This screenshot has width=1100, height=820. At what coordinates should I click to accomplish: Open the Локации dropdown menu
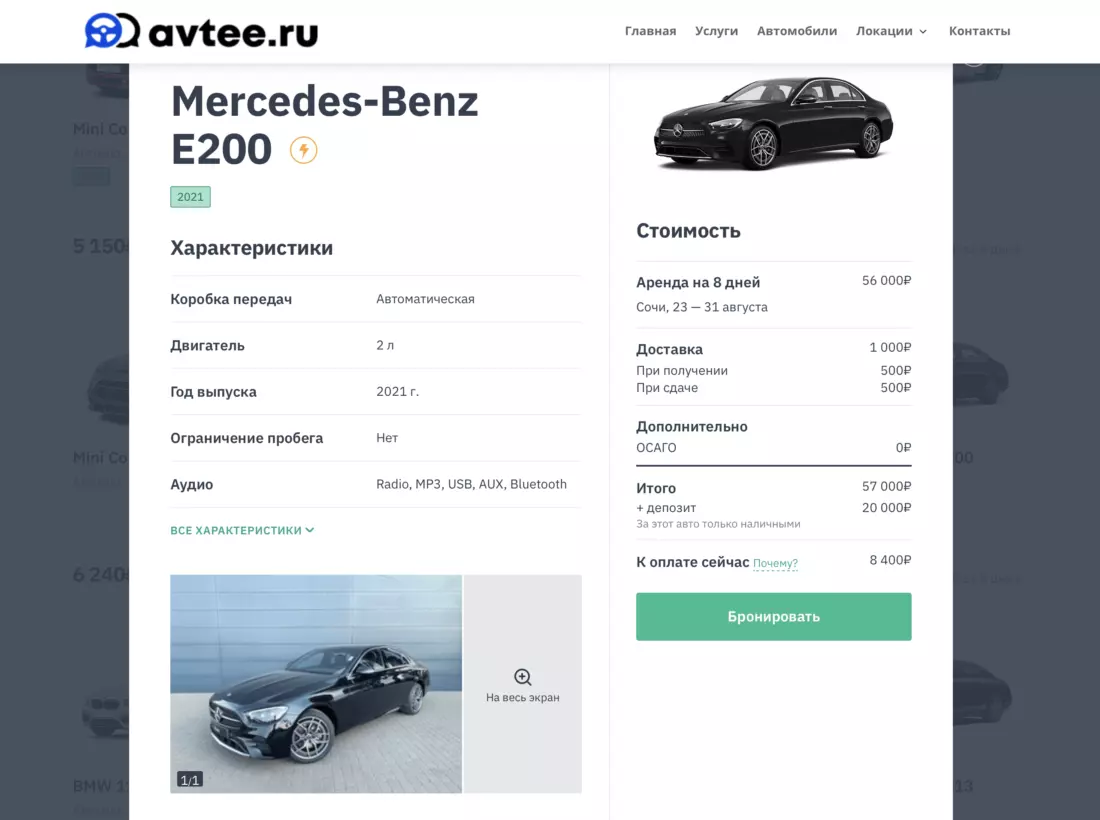[x=884, y=31]
